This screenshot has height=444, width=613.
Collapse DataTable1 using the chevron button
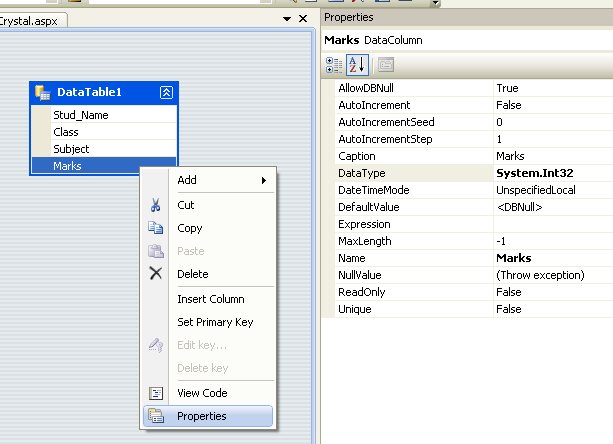point(166,92)
